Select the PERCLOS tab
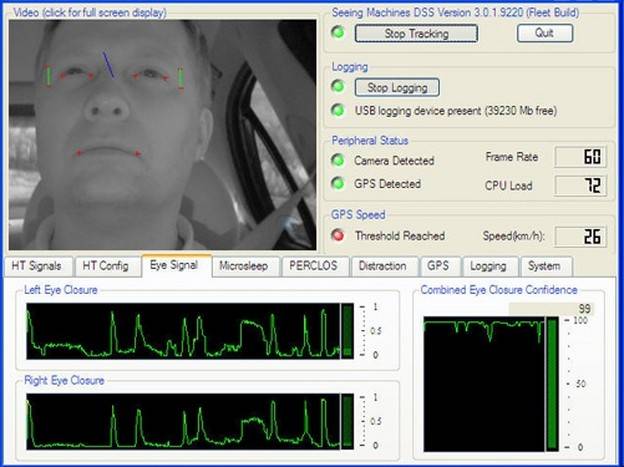The height and width of the screenshot is (467, 624). click(314, 266)
